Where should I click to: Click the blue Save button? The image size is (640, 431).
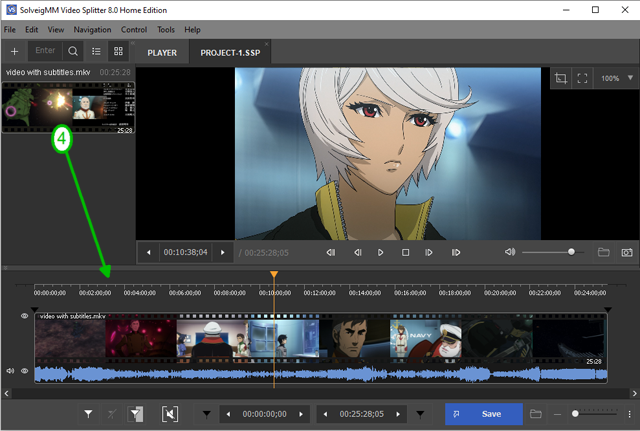[x=484, y=414]
